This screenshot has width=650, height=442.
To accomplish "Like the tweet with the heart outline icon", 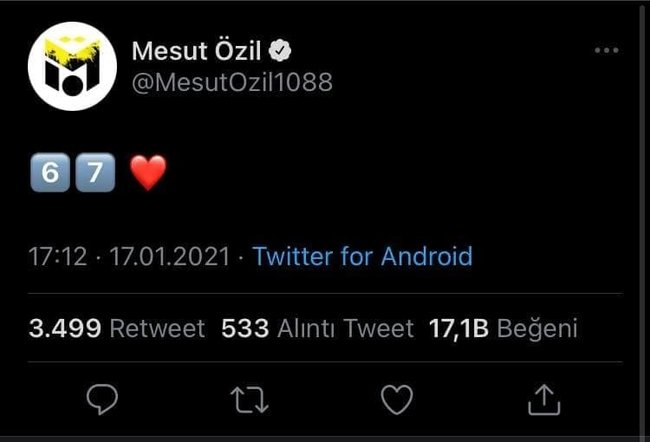I will point(397,400).
